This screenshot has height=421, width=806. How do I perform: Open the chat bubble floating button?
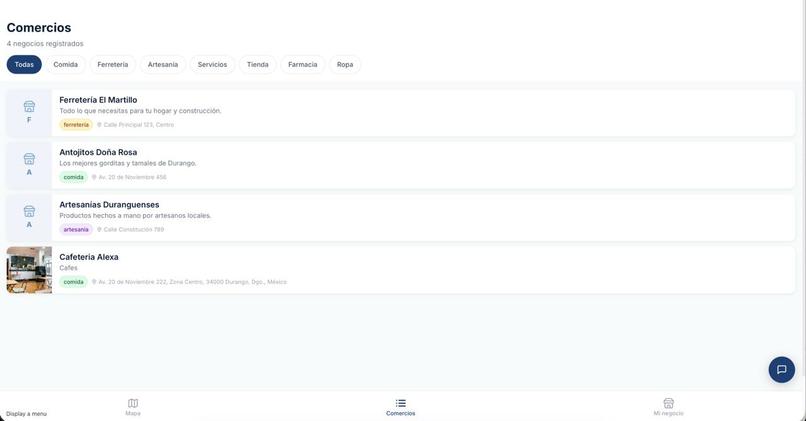[x=781, y=370]
